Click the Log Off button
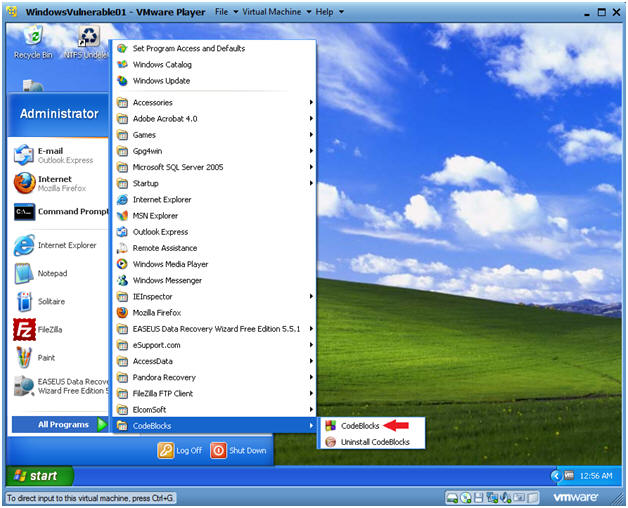Screen dimensions: 628x508 (180, 450)
